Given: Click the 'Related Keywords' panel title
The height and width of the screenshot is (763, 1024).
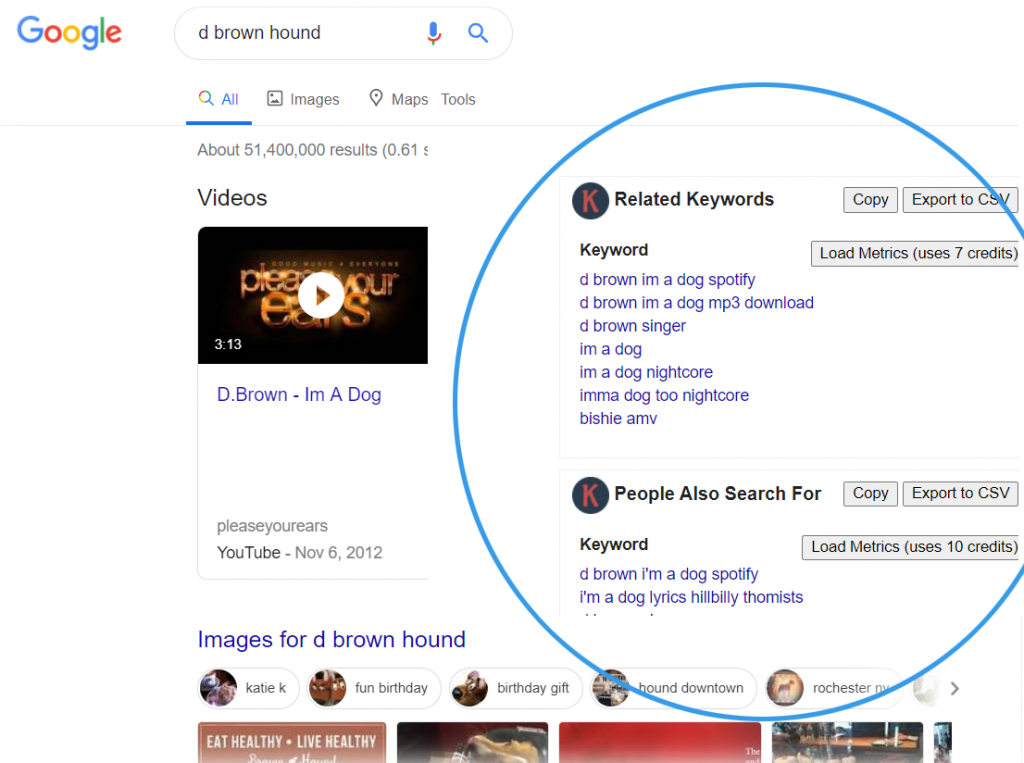Looking at the screenshot, I should [694, 199].
